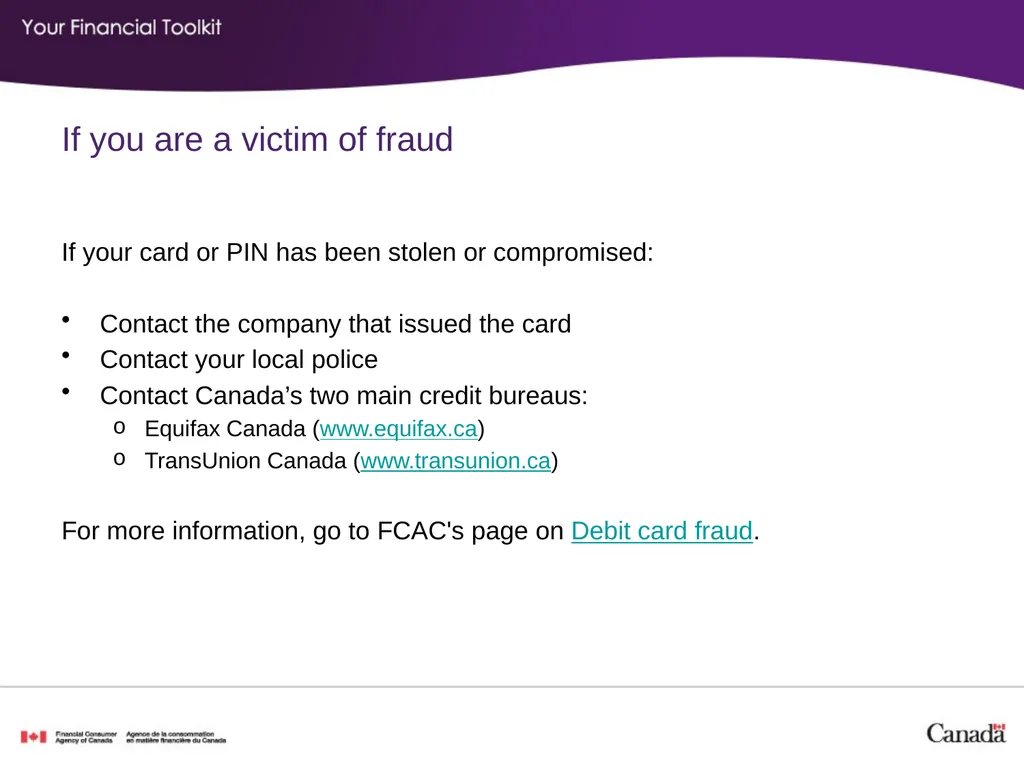
Task: Click the bullet about contacting the card issuer
Action: [x=336, y=324]
